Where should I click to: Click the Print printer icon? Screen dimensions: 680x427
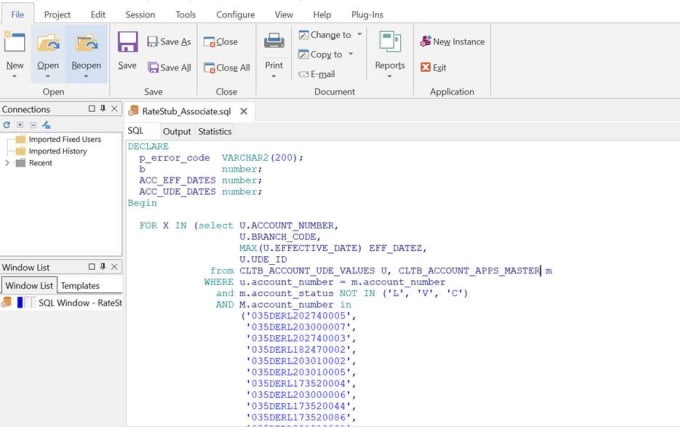point(274,42)
